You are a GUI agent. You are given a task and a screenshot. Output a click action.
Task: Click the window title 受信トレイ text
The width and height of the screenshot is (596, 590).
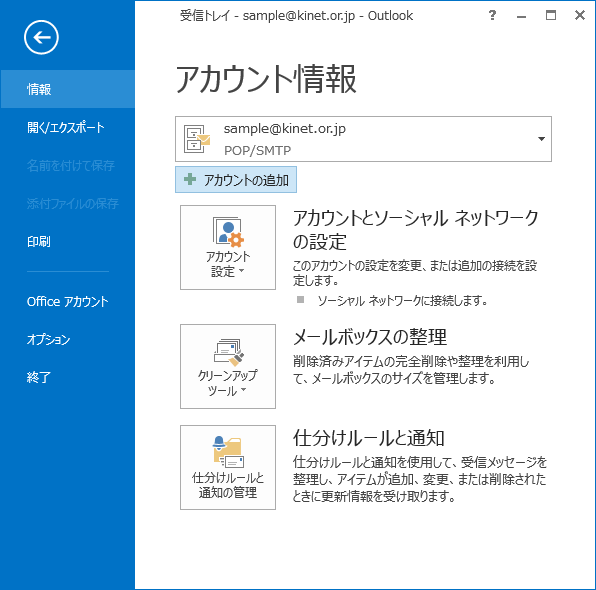point(205,16)
